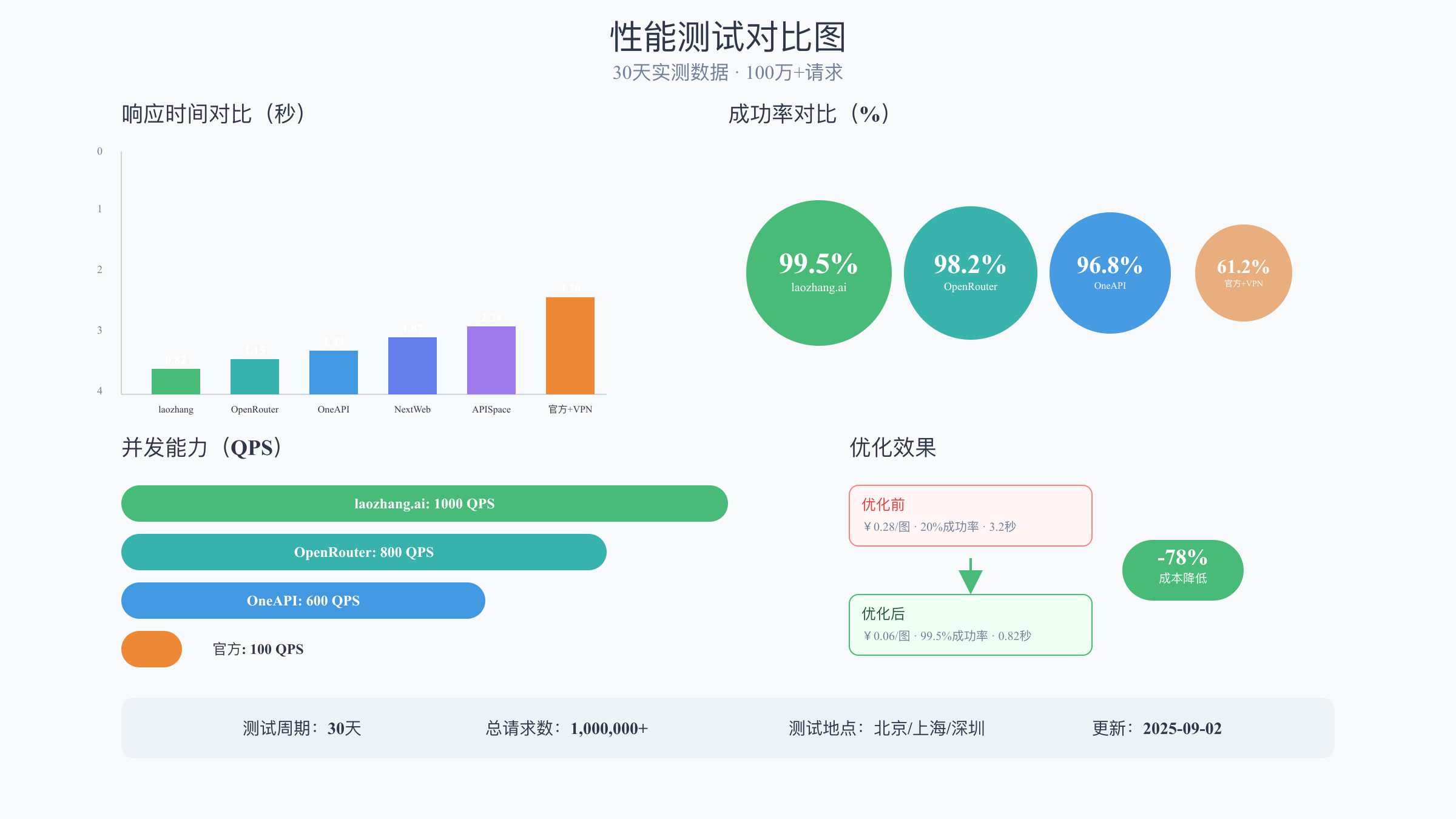Screen dimensions: 1456x819
Task: Click the green down arrow between cards
Action: coord(971,576)
